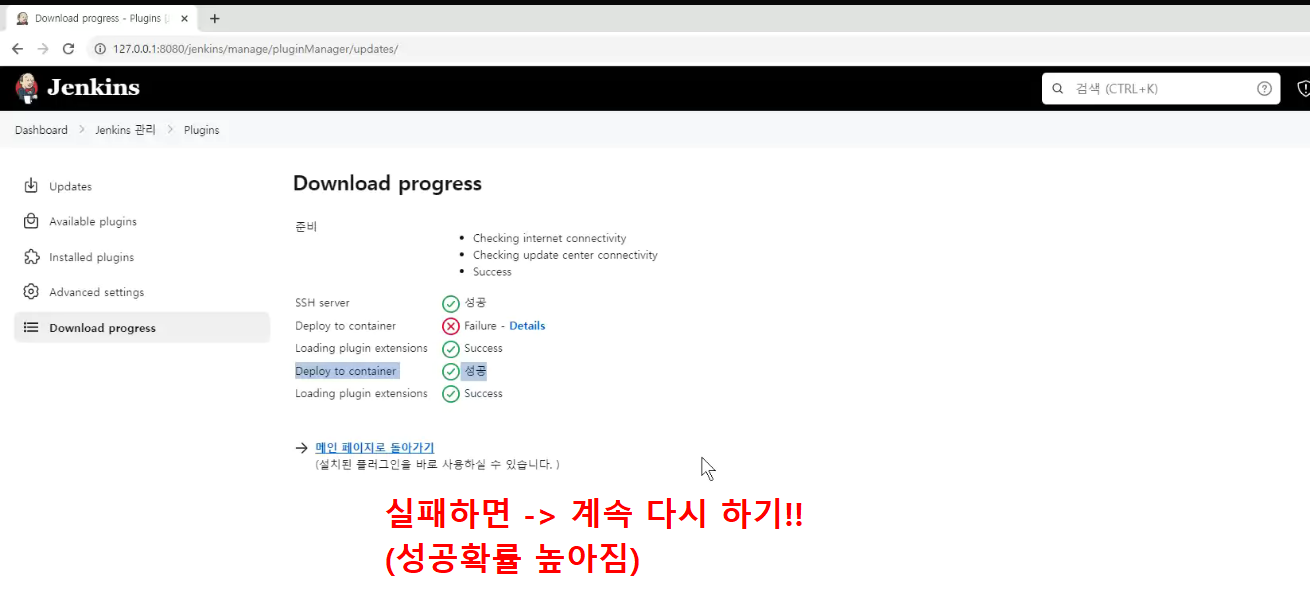
Task: Click the 준비 label
Action: point(306,226)
